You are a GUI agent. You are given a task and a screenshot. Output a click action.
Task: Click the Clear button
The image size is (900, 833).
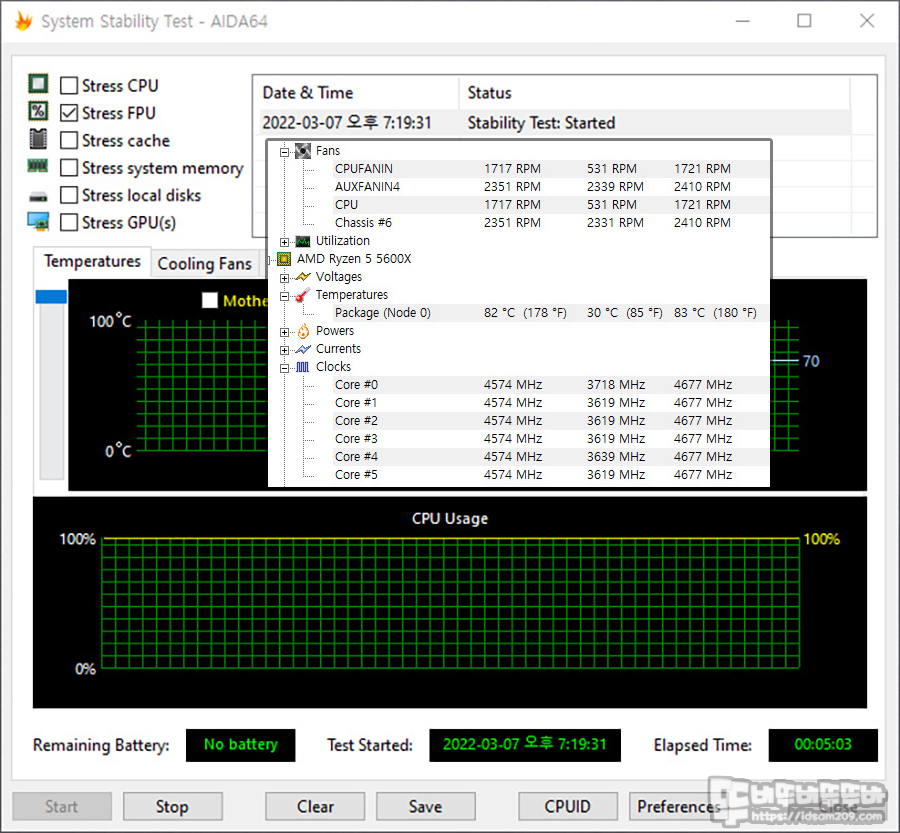click(x=315, y=807)
